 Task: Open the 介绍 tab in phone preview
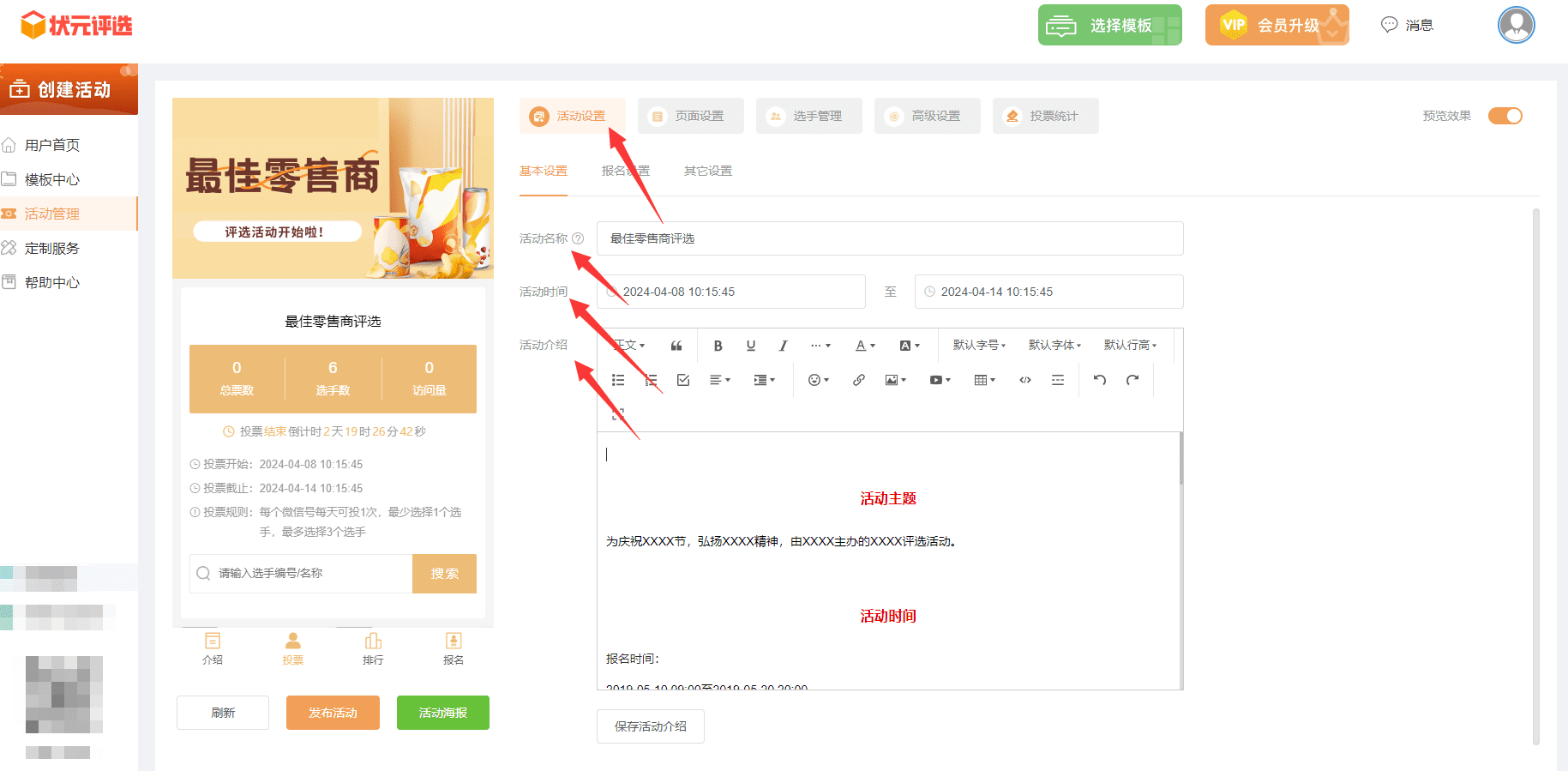213,648
